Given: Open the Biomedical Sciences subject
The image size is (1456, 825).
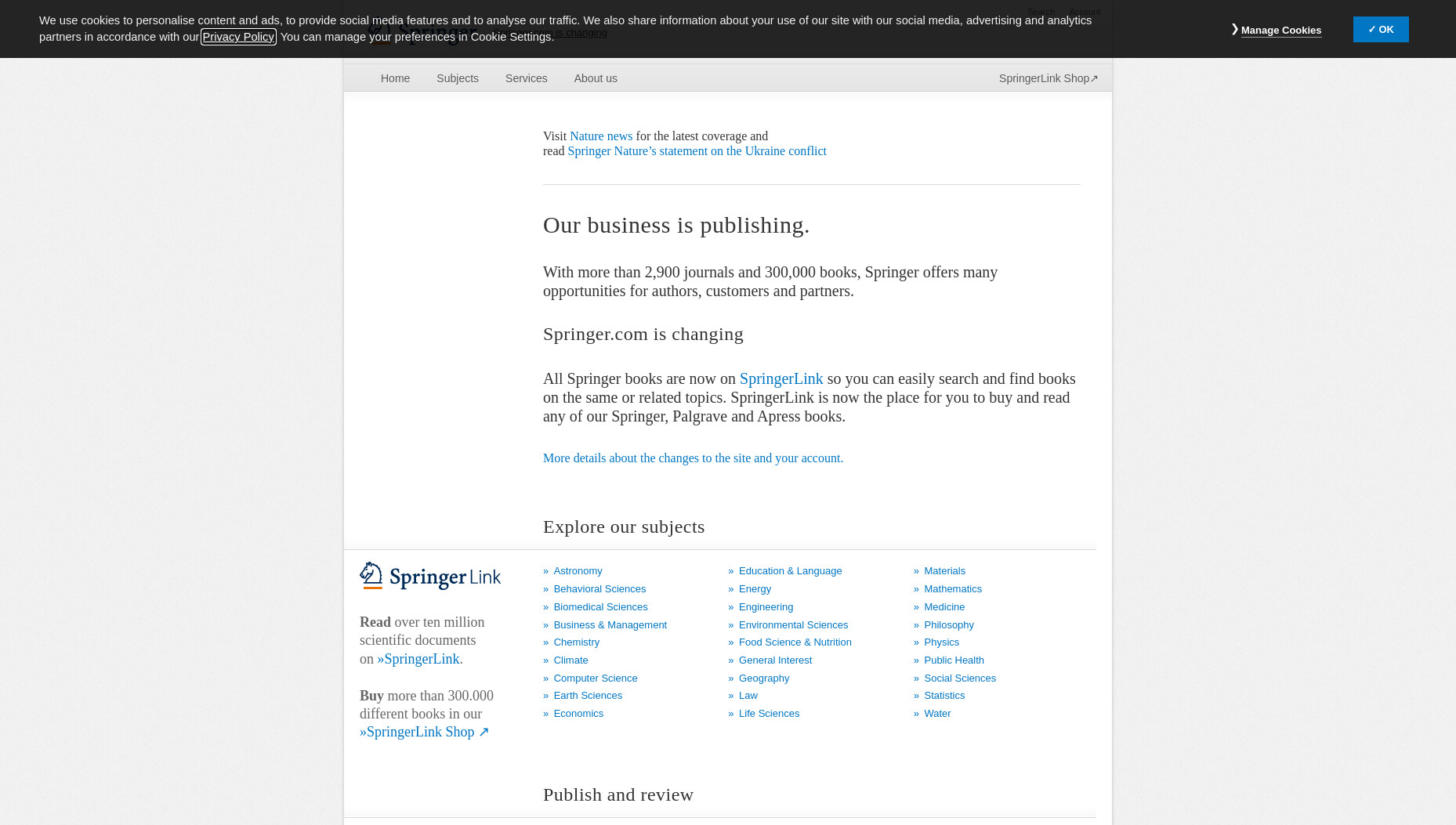Looking at the screenshot, I should pyautogui.click(x=600, y=607).
